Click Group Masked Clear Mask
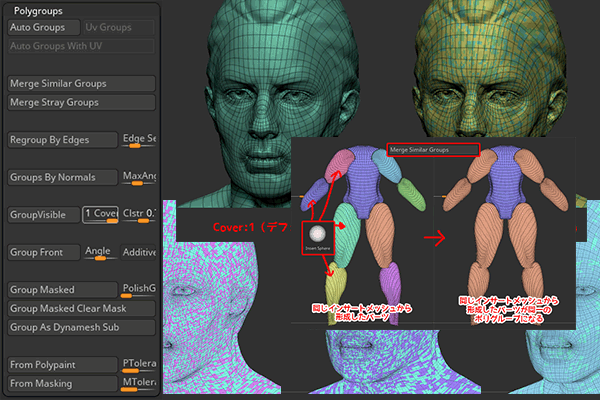Viewport: 600px width, 400px height. (x=80, y=308)
